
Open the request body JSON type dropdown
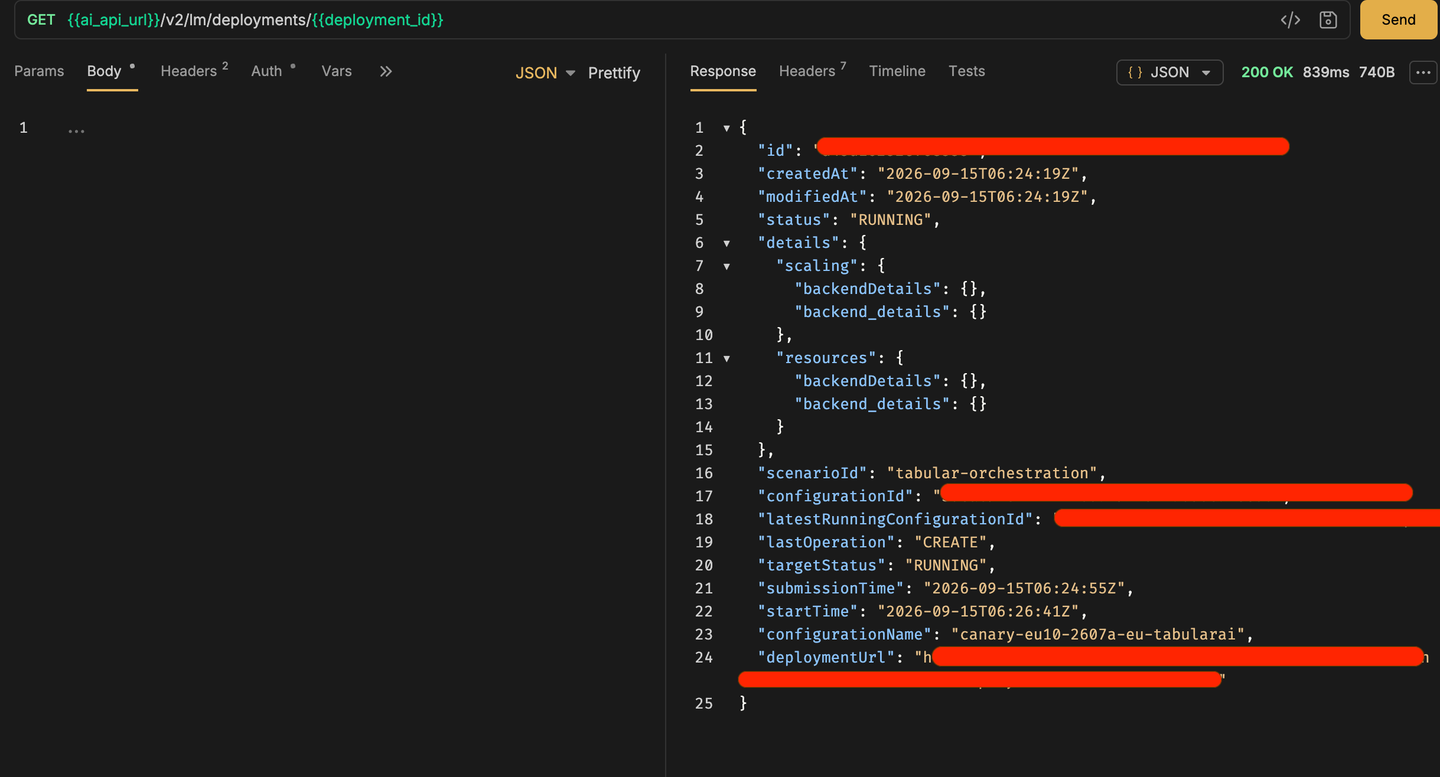tap(545, 73)
